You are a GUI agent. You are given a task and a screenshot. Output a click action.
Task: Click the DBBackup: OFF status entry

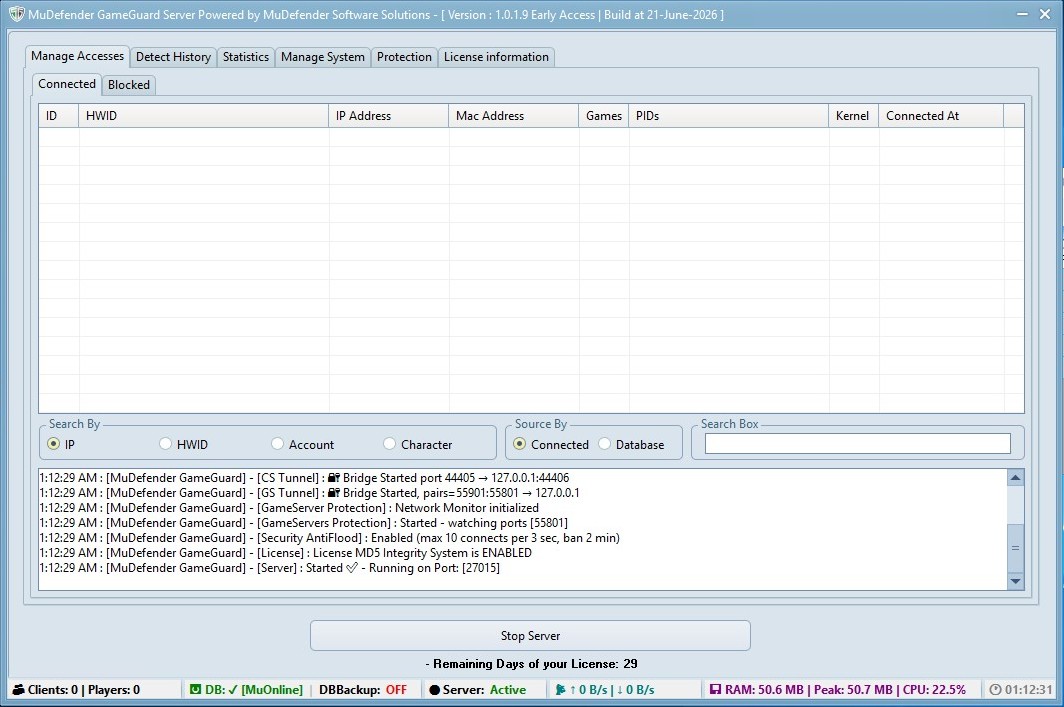(x=363, y=689)
